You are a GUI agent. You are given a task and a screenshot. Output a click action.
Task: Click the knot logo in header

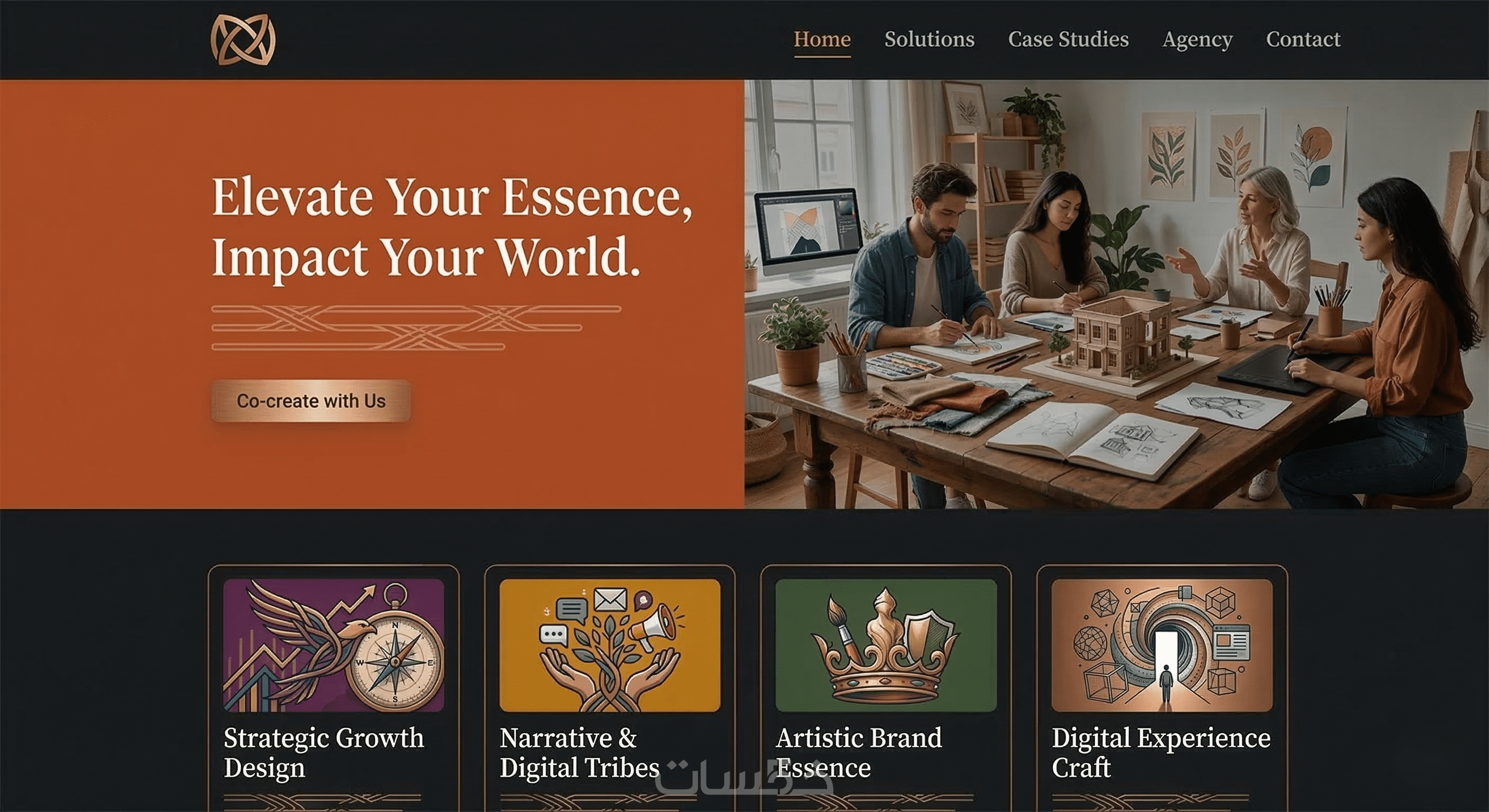(x=243, y=39)
